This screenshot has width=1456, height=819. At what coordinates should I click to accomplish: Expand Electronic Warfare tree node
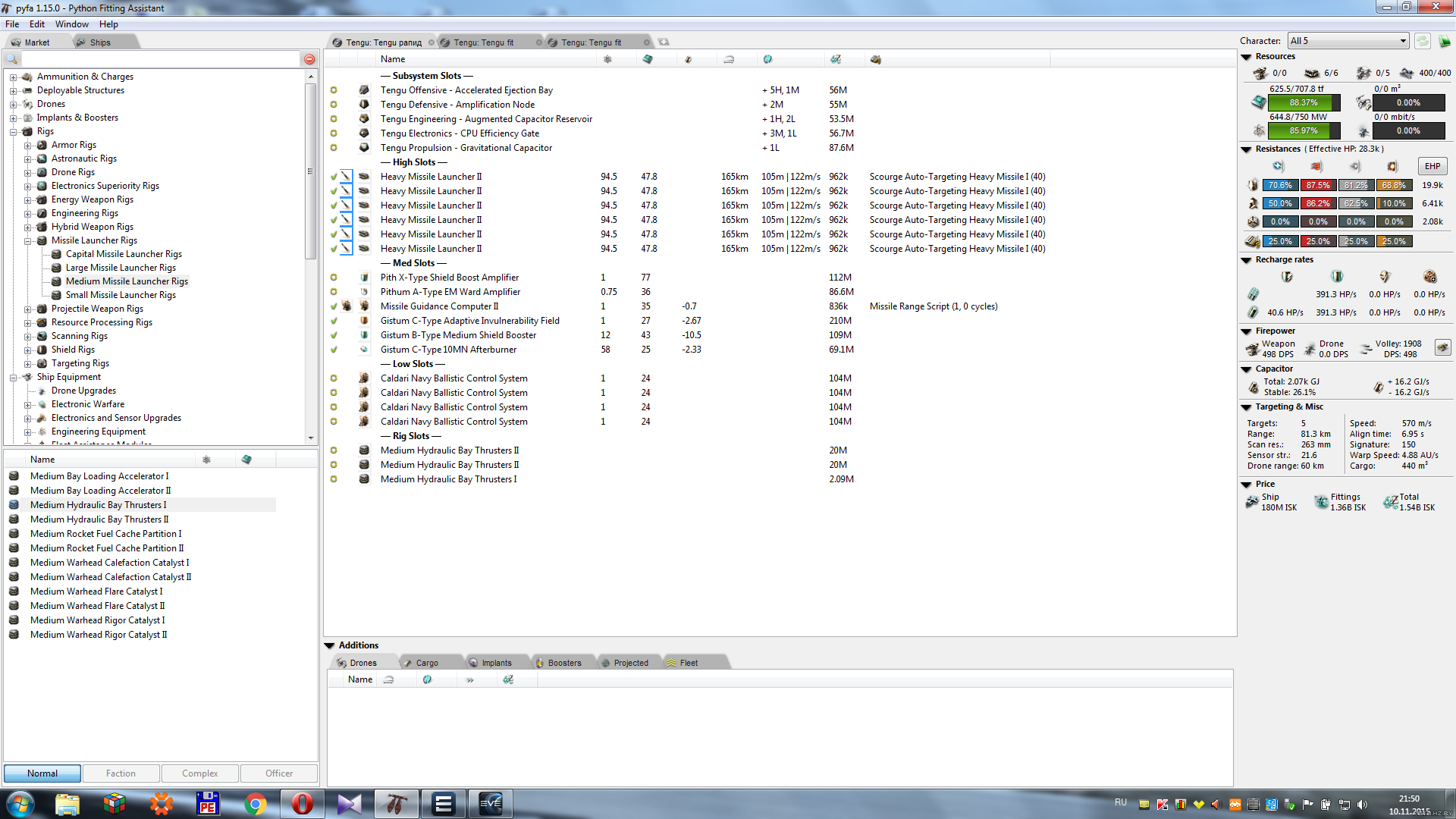(x=27, y=404)
